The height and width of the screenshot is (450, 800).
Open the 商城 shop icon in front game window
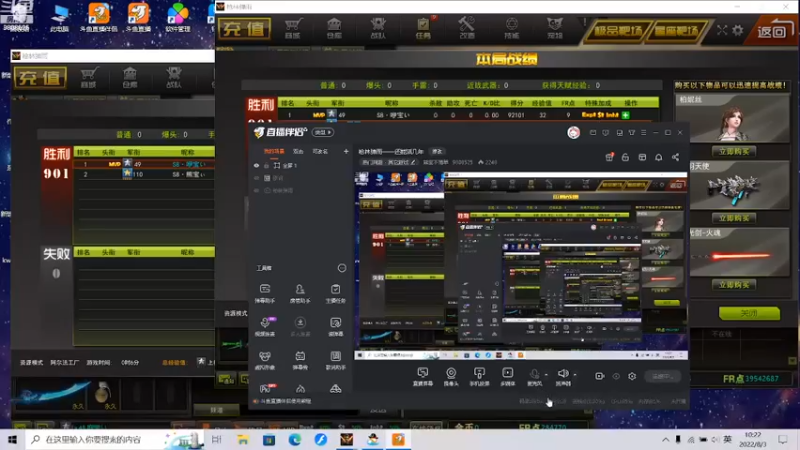(x=293, y=28)
